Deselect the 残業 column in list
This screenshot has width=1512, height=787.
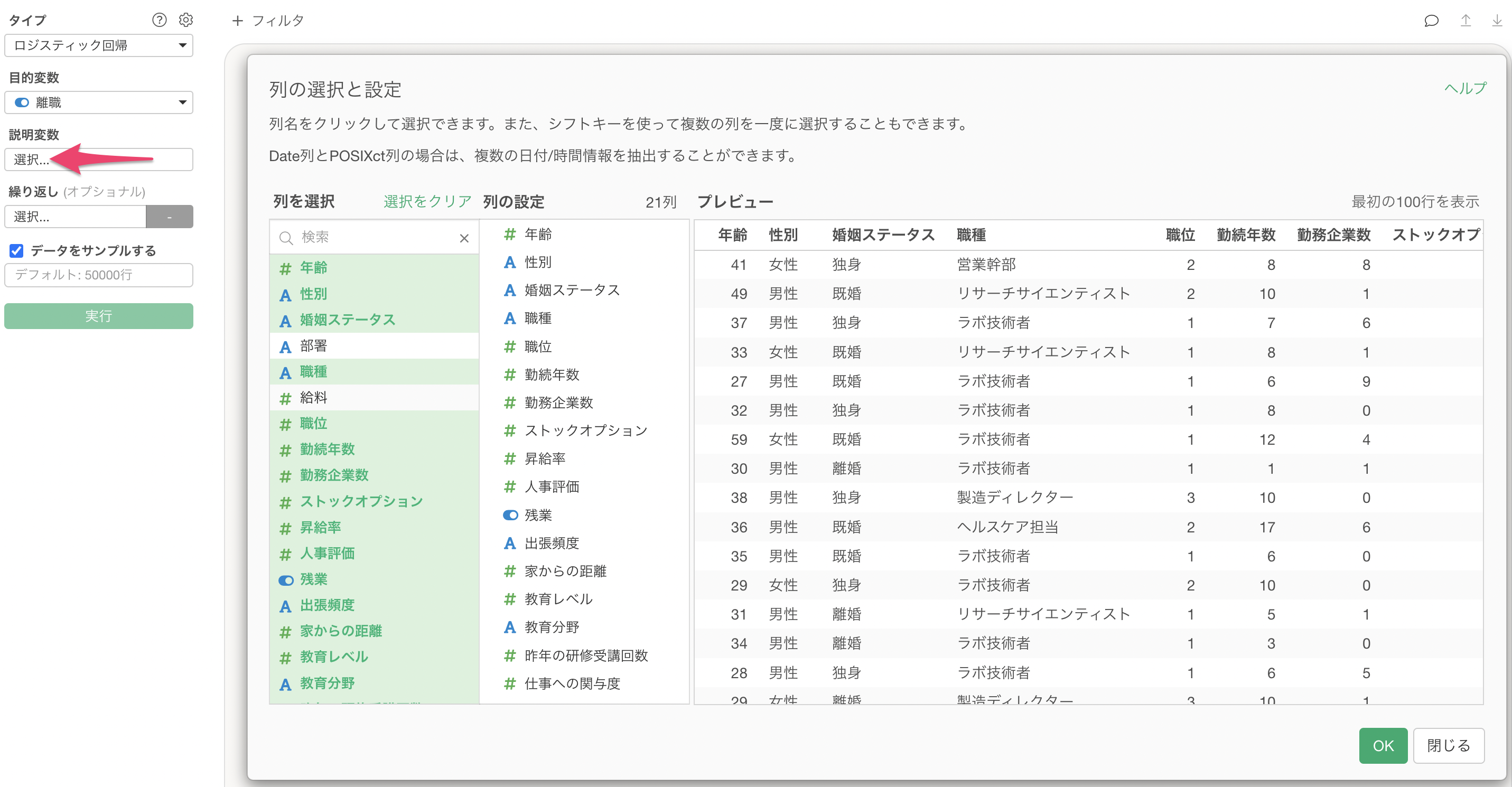click(x=313, y=579)
